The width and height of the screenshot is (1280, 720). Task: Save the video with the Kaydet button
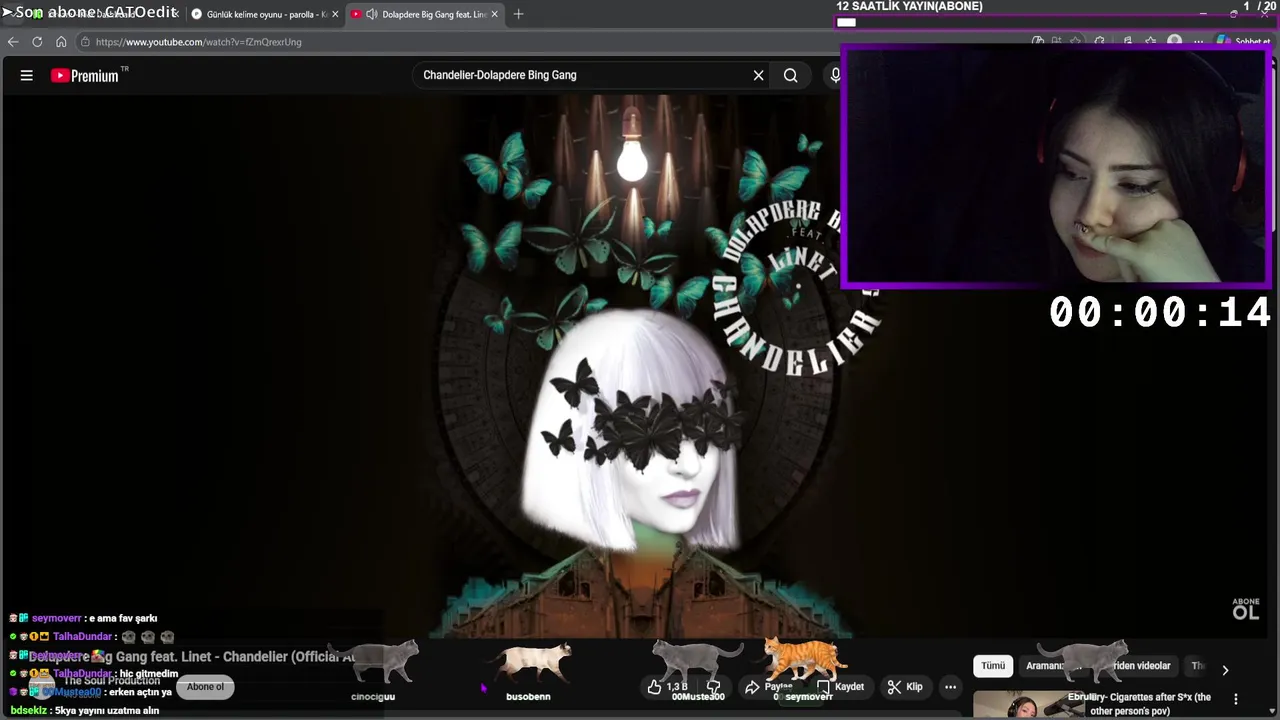click(841, 687)
